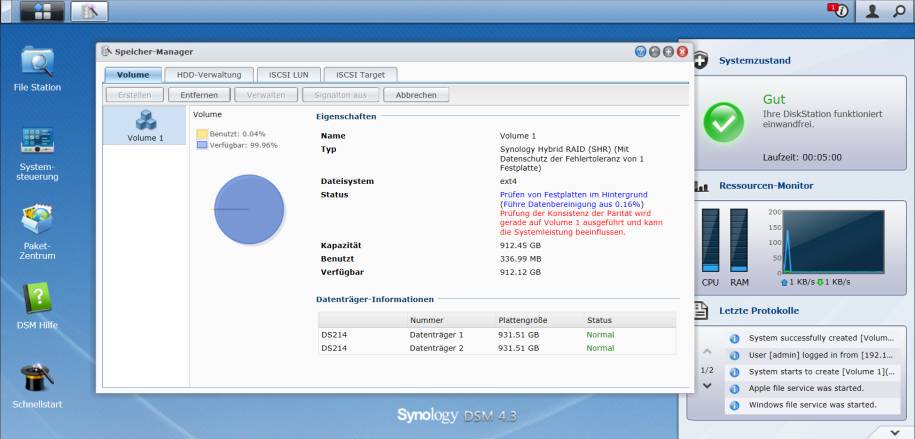Click the Letzte Protokolle widget title

click(759, 311)
